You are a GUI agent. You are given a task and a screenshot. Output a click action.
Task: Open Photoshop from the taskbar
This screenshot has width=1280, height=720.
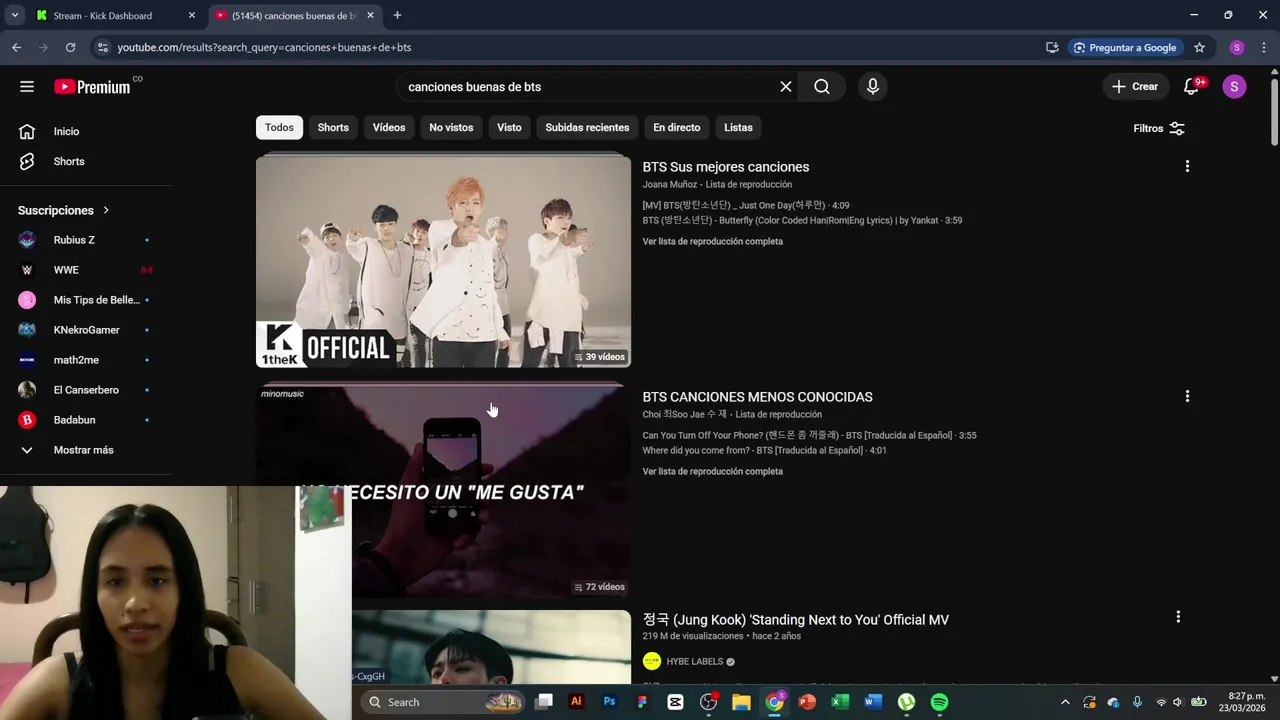(609, 702)
